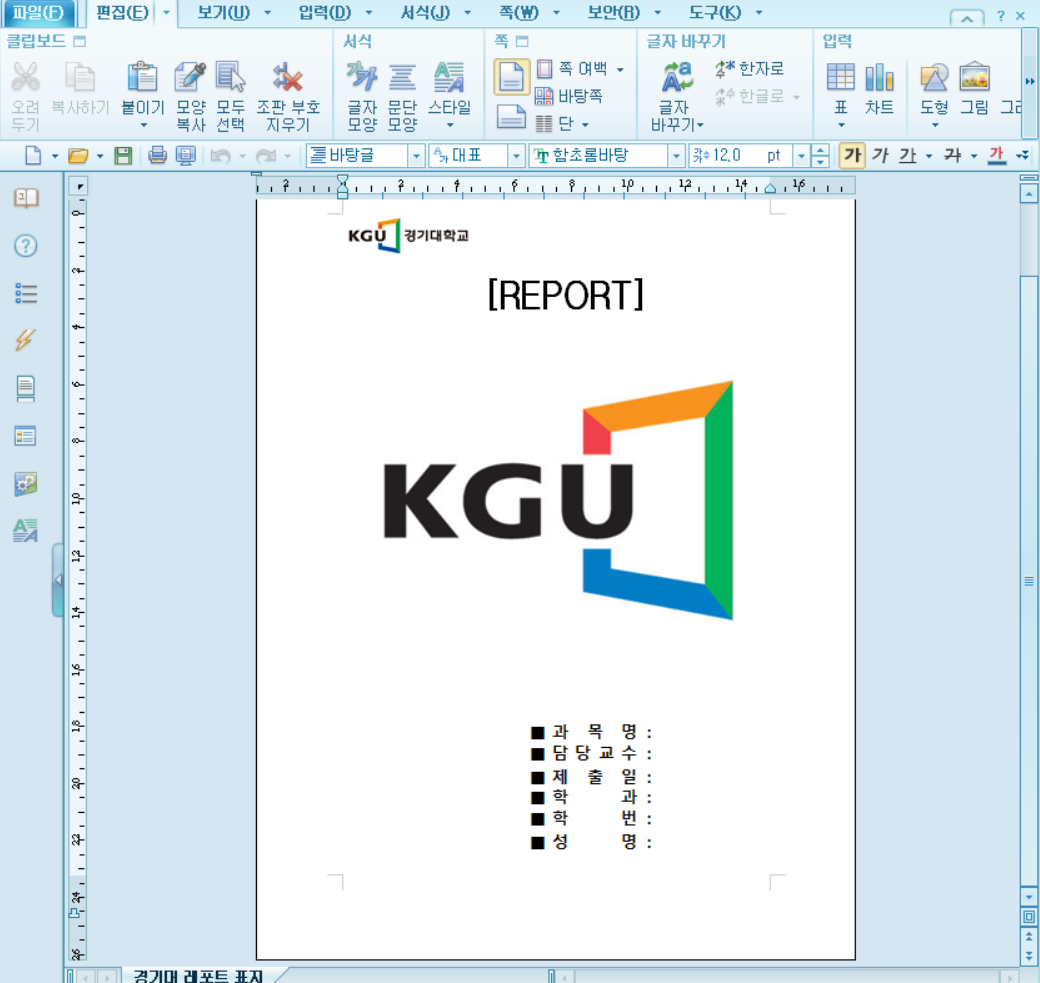This screenshot has height=983, width=1040.
Task: Collapse the left side panel handle
Action: point(58,580)
